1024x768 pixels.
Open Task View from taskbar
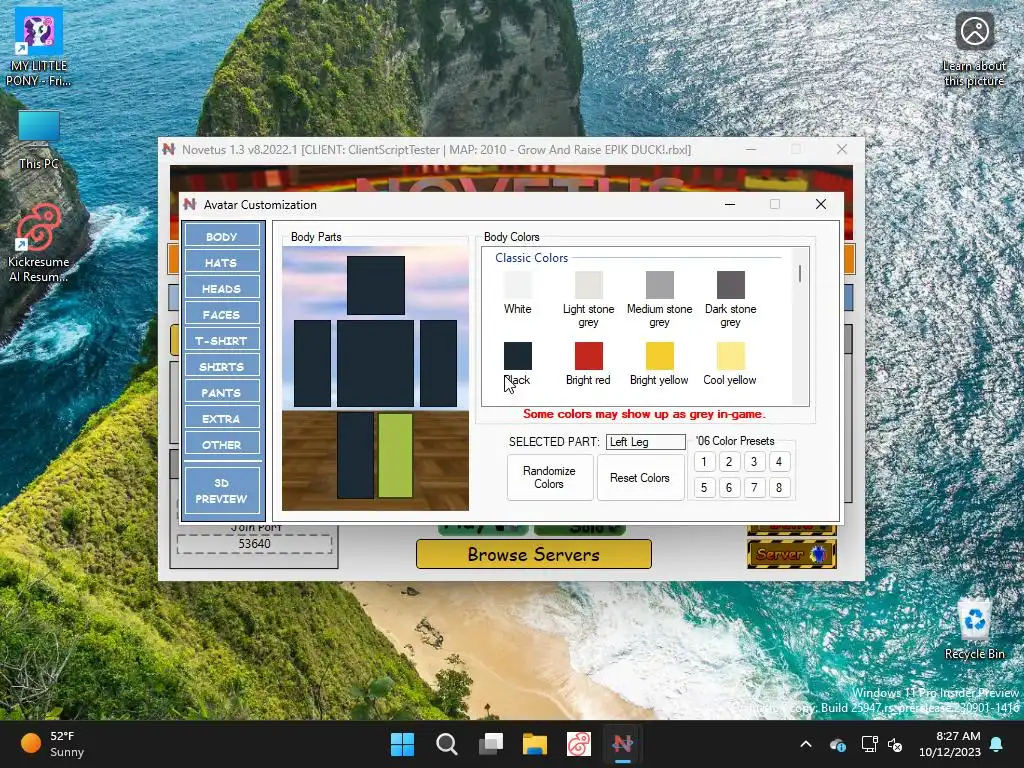[491, 744]
